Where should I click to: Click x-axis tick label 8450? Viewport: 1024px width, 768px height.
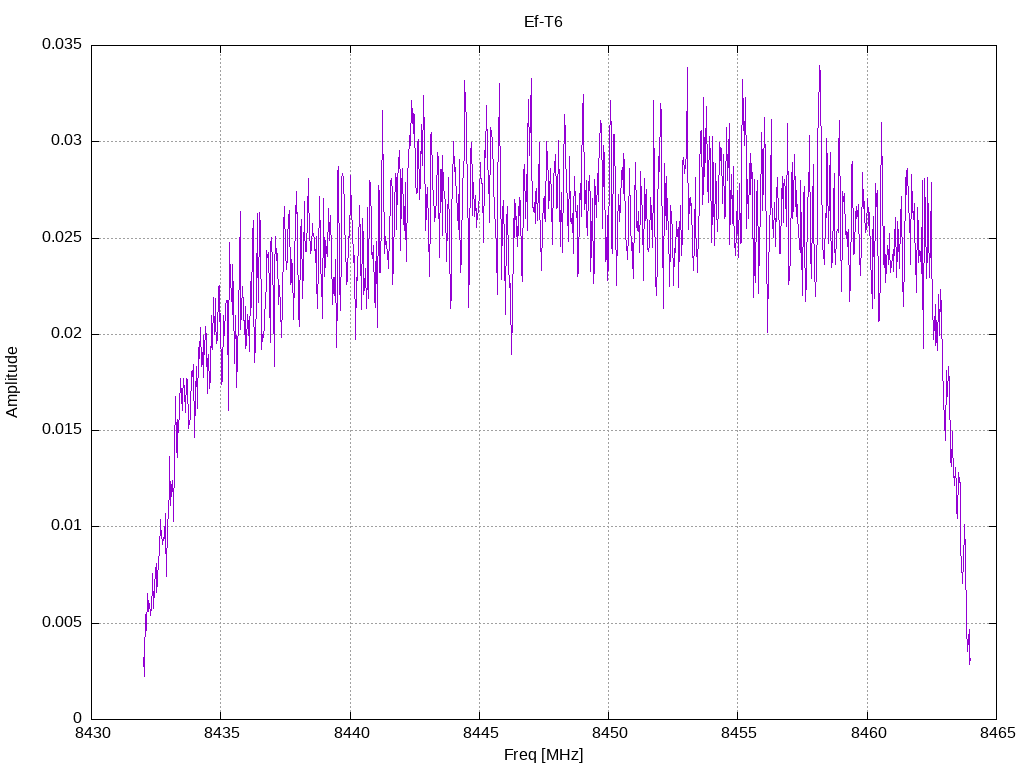610,733
